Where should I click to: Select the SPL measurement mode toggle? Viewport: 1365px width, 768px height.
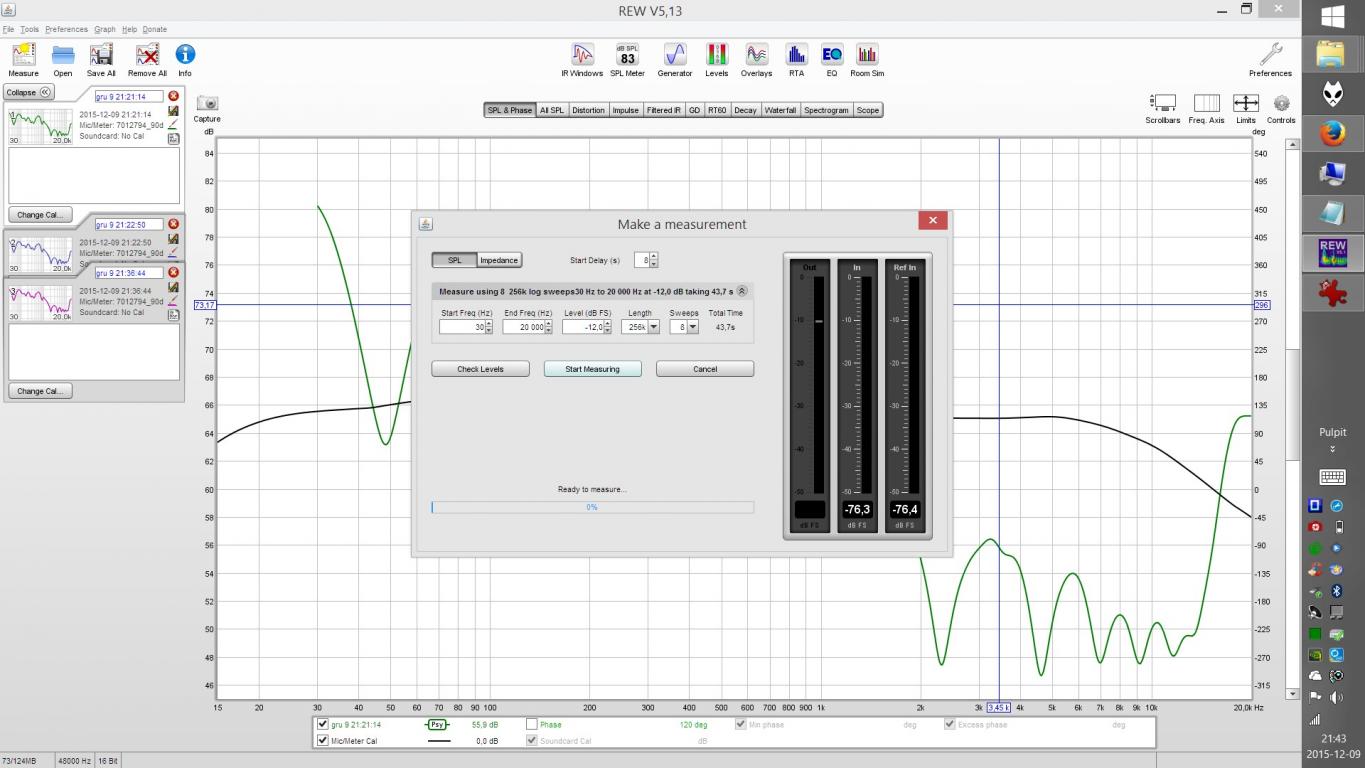coord(454,260)
